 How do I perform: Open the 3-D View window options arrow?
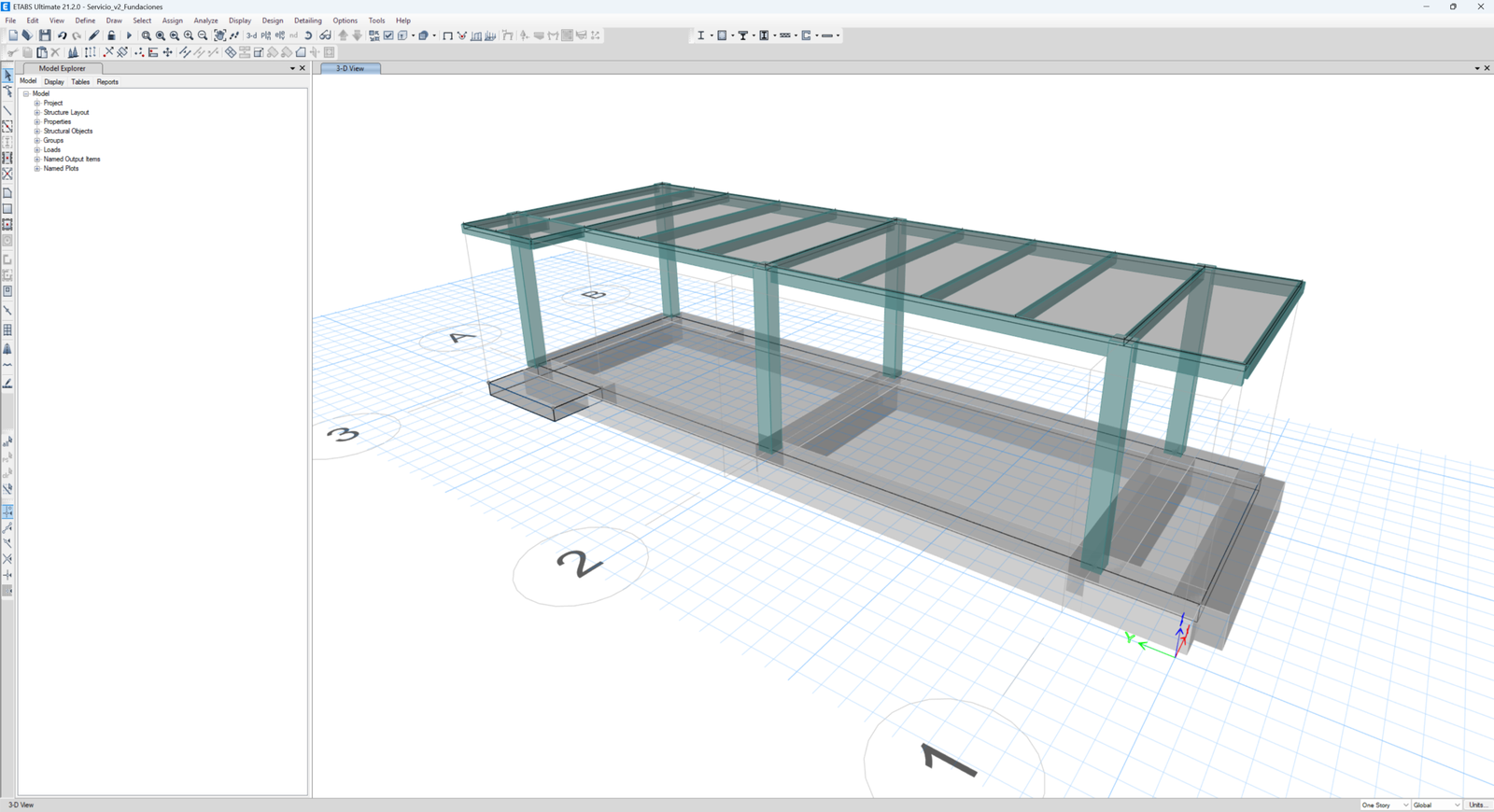pyautogui.click(x=1477, y=68)
